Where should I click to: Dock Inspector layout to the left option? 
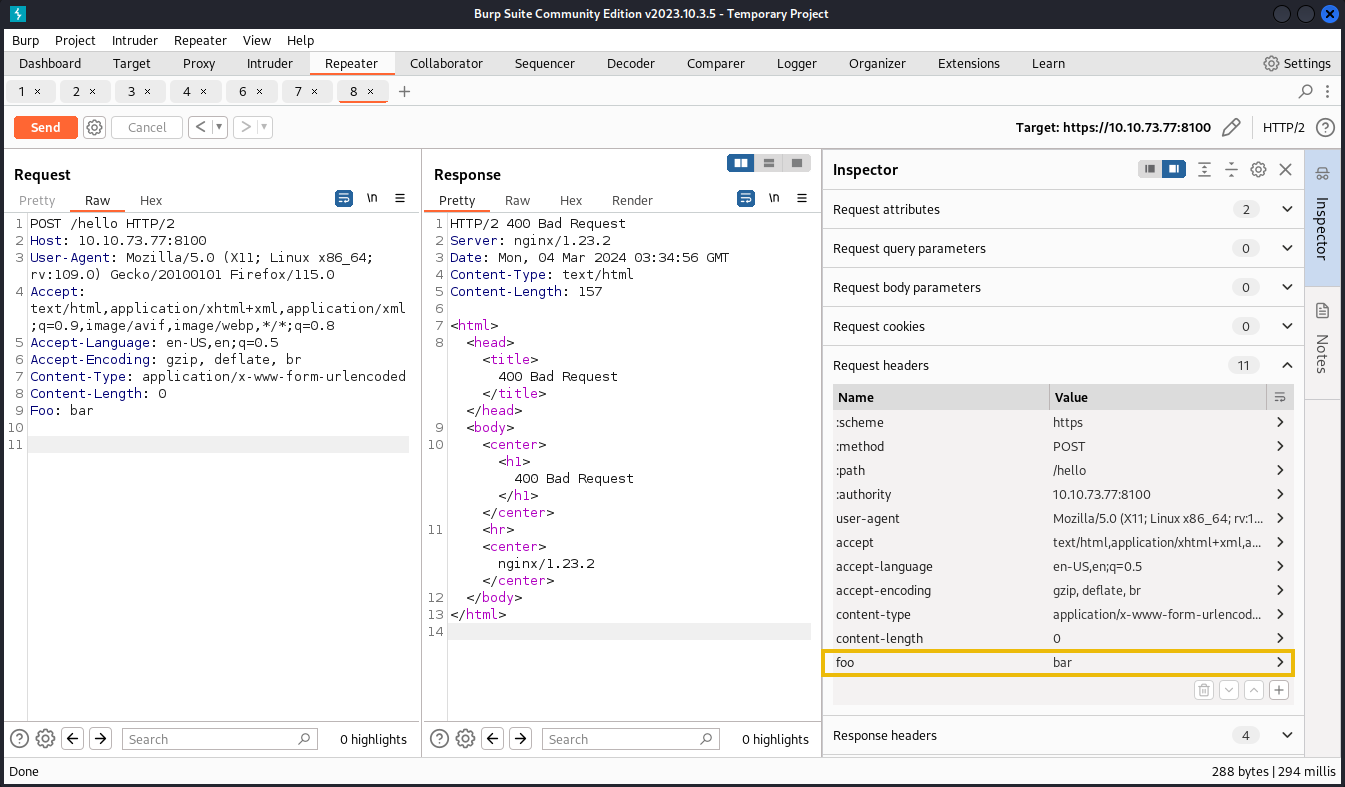point(1150,170)
